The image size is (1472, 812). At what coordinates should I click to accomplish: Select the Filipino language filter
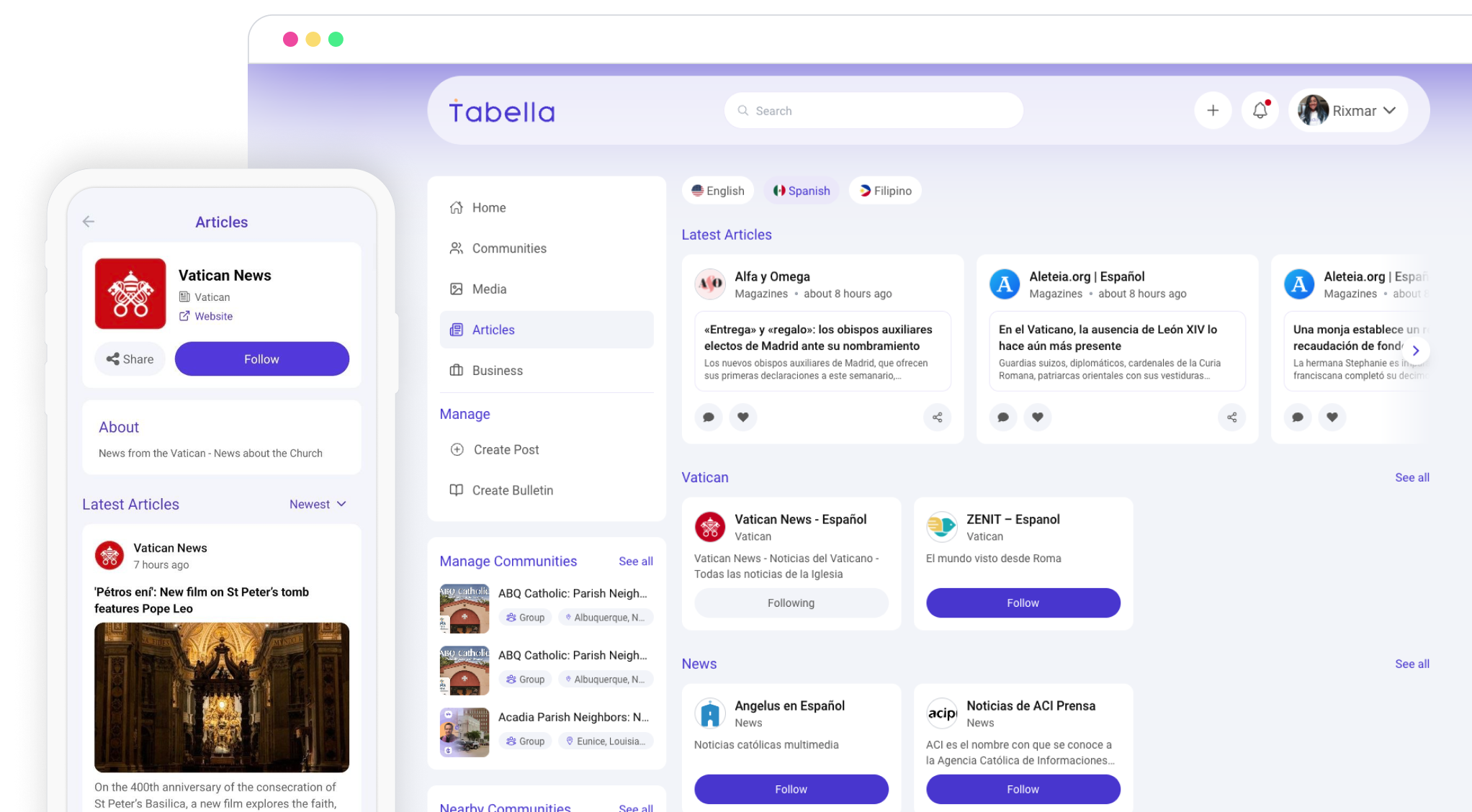[x=885, y=191]
